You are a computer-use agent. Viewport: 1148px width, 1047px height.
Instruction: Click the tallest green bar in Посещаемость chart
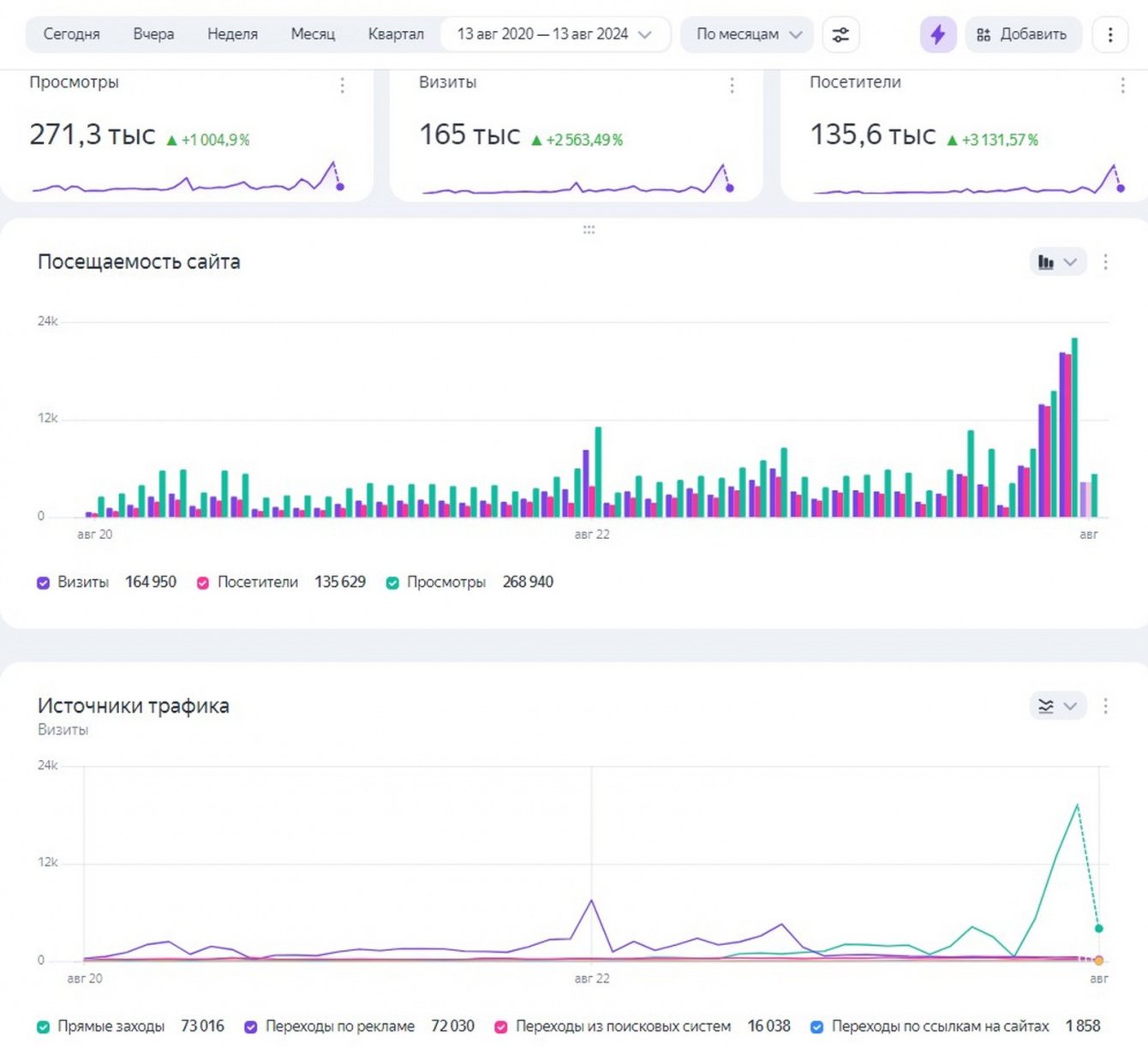[1074, 427]
